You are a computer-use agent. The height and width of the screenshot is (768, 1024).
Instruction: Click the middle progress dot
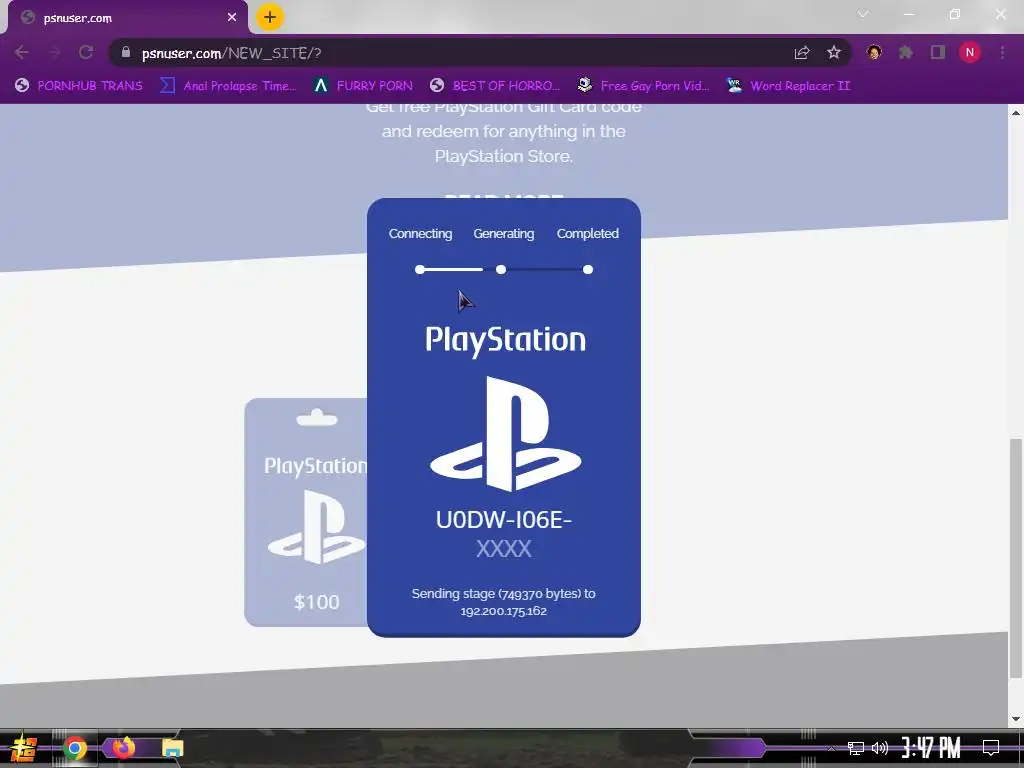click(x=501, y=270)
